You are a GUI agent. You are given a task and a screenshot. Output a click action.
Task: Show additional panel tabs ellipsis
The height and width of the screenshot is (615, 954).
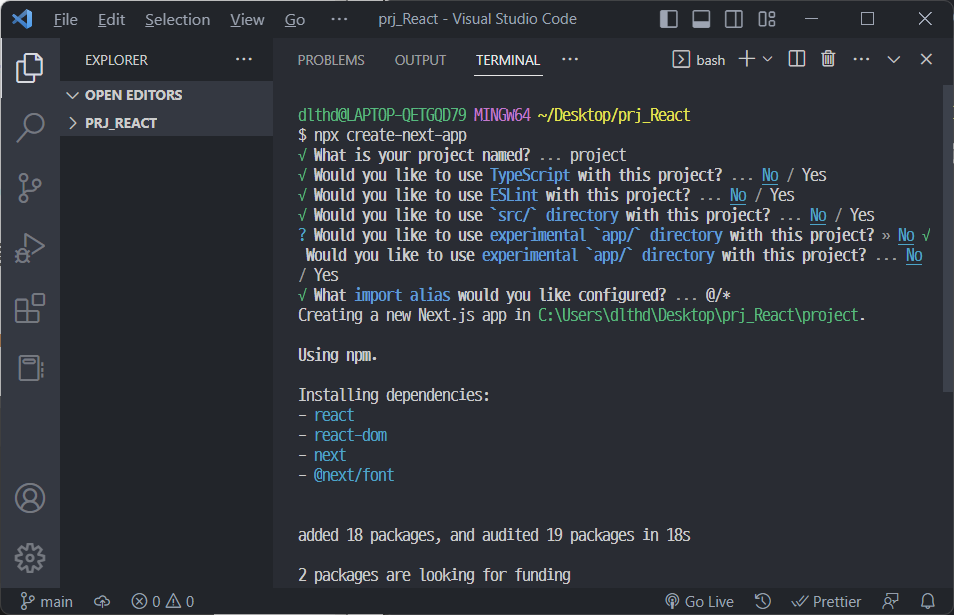pos(569,60)
